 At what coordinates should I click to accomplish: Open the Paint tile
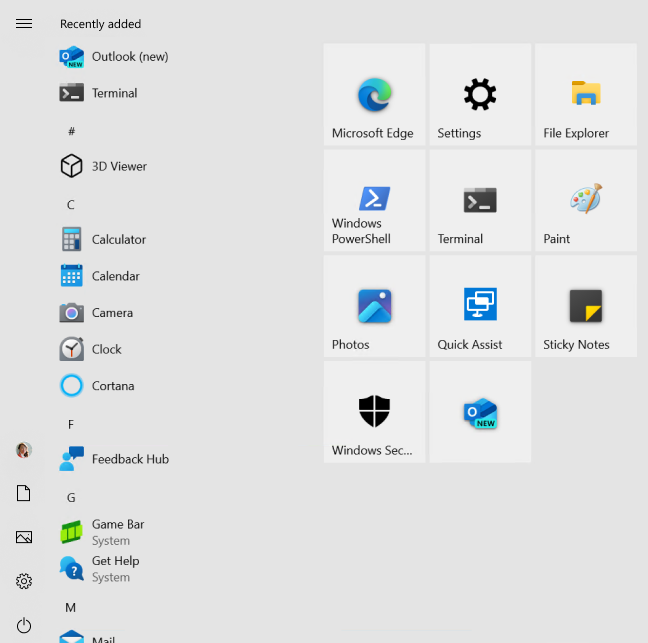click(x=585, y=200)
